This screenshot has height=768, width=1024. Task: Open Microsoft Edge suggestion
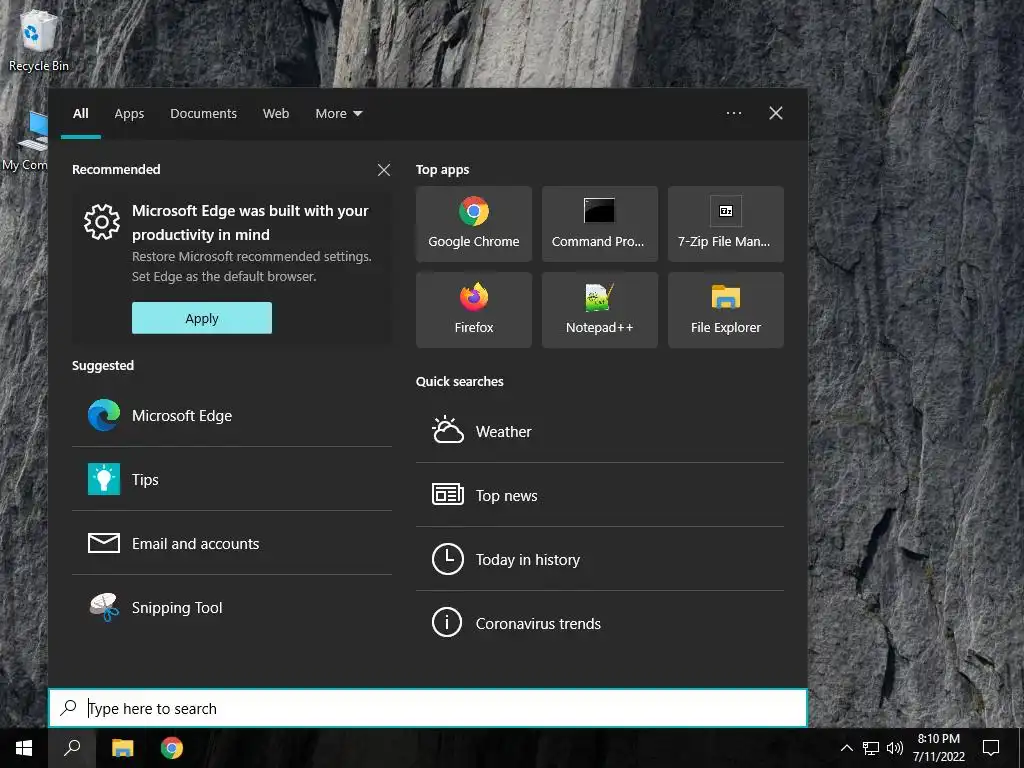(232, 415)
